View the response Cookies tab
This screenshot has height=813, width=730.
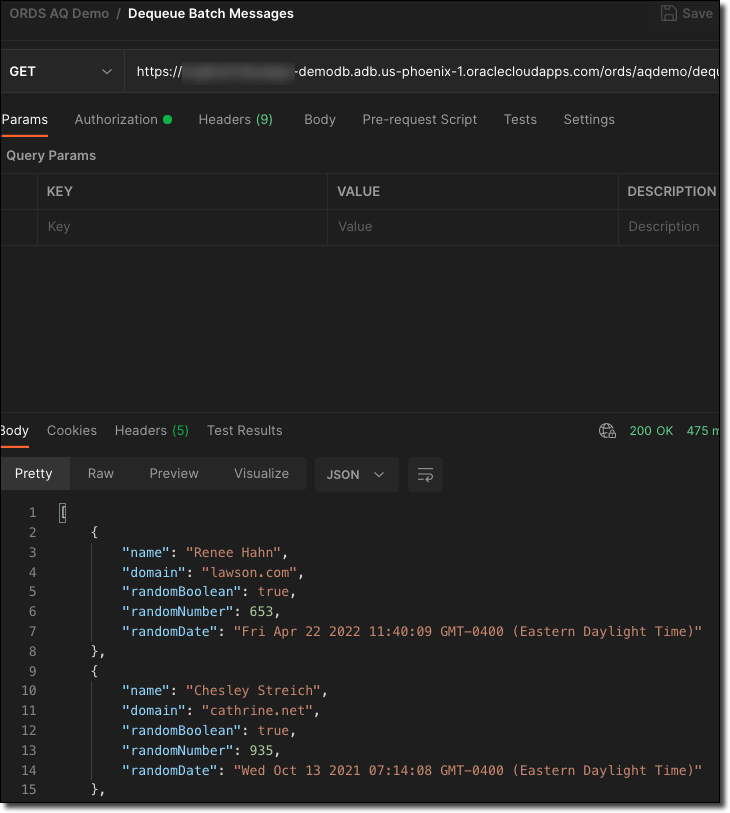point(72,431)
